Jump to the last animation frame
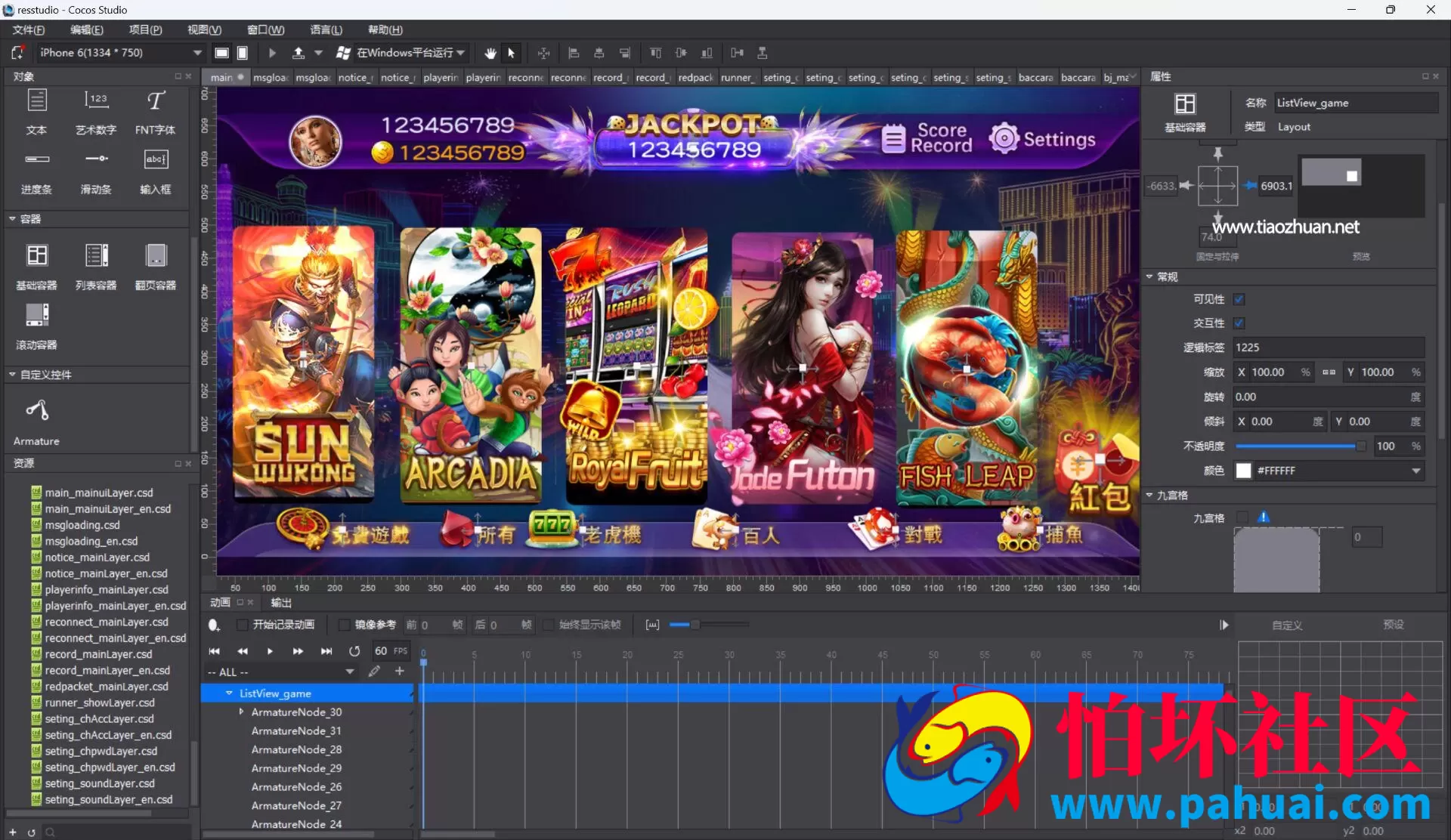Screen dimensions: 1451x840 pyautogui.click(x=326, y=650)
